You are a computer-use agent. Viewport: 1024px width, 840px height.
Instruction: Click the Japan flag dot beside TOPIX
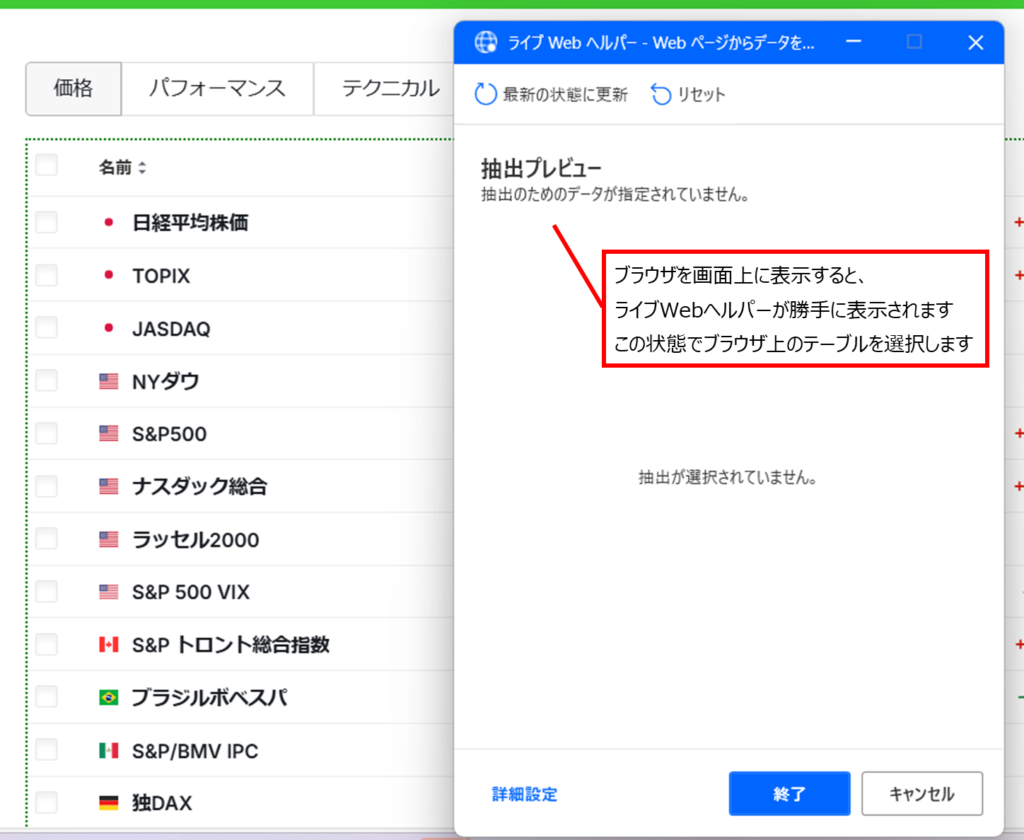tap(108, 276)
